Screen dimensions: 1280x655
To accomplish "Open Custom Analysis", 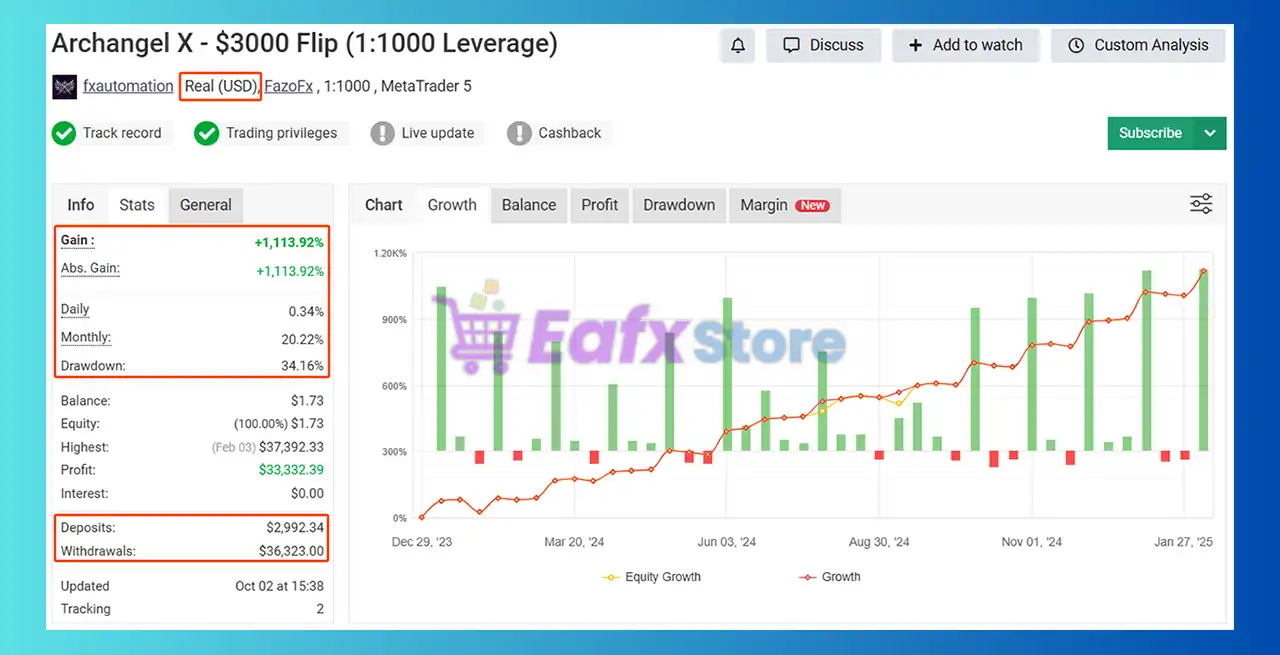I will point(1138,45).
